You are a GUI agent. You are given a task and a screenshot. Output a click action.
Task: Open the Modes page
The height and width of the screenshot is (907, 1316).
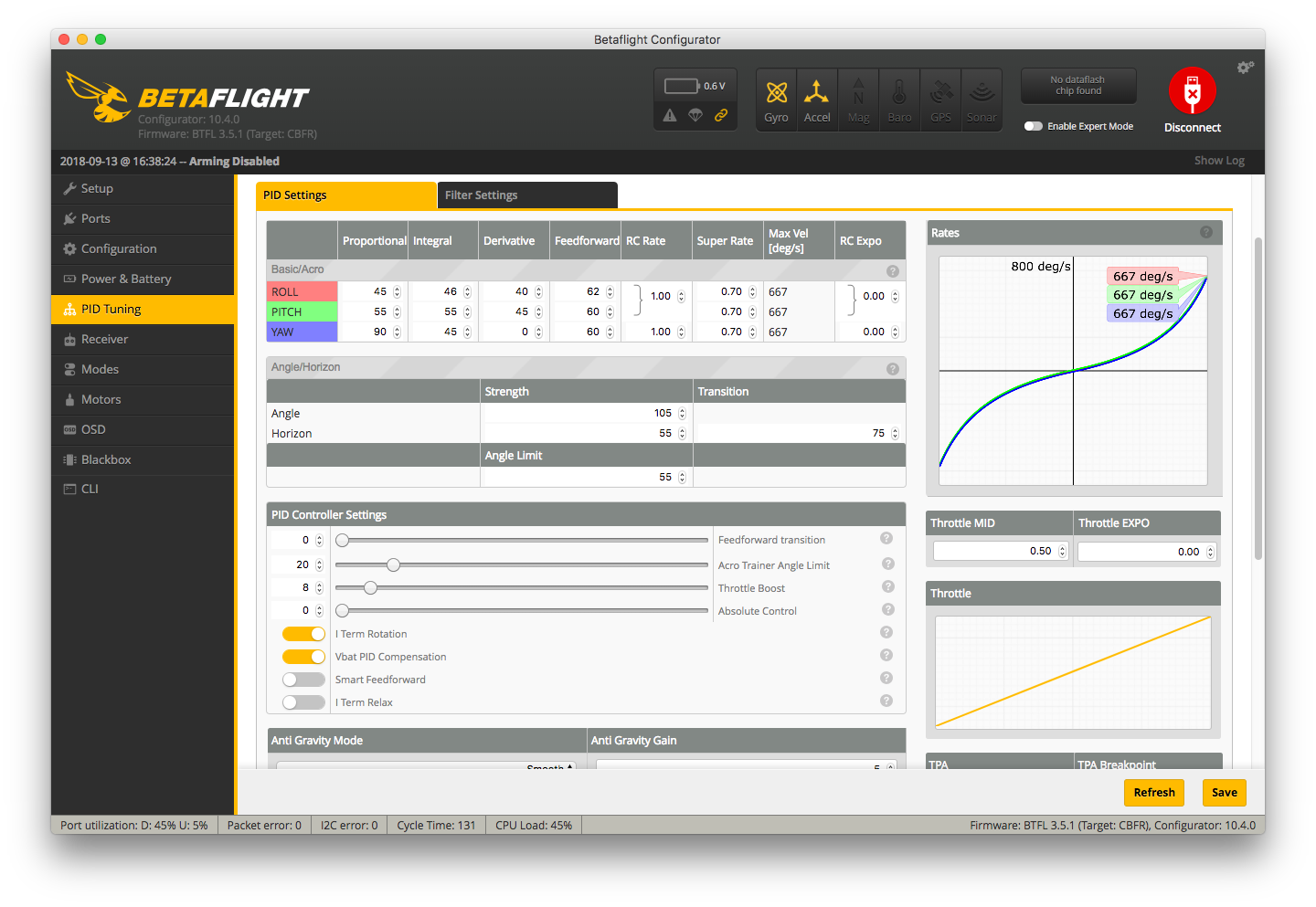point(143,370)
